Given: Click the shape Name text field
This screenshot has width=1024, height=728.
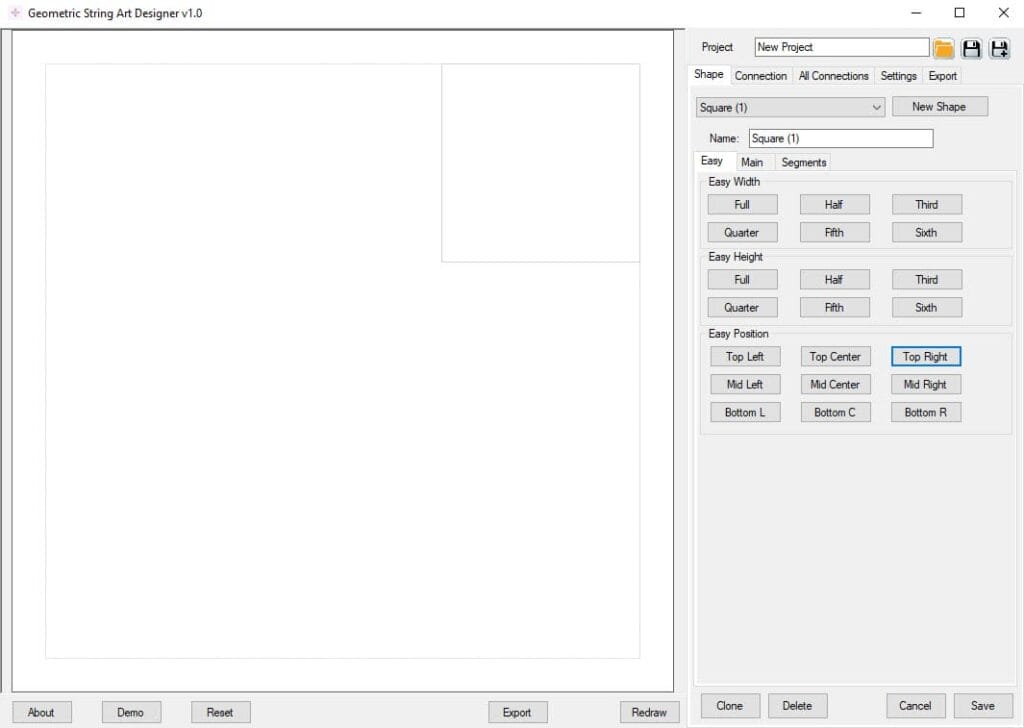Looking at the screenshot, I should tap(840, 138).
